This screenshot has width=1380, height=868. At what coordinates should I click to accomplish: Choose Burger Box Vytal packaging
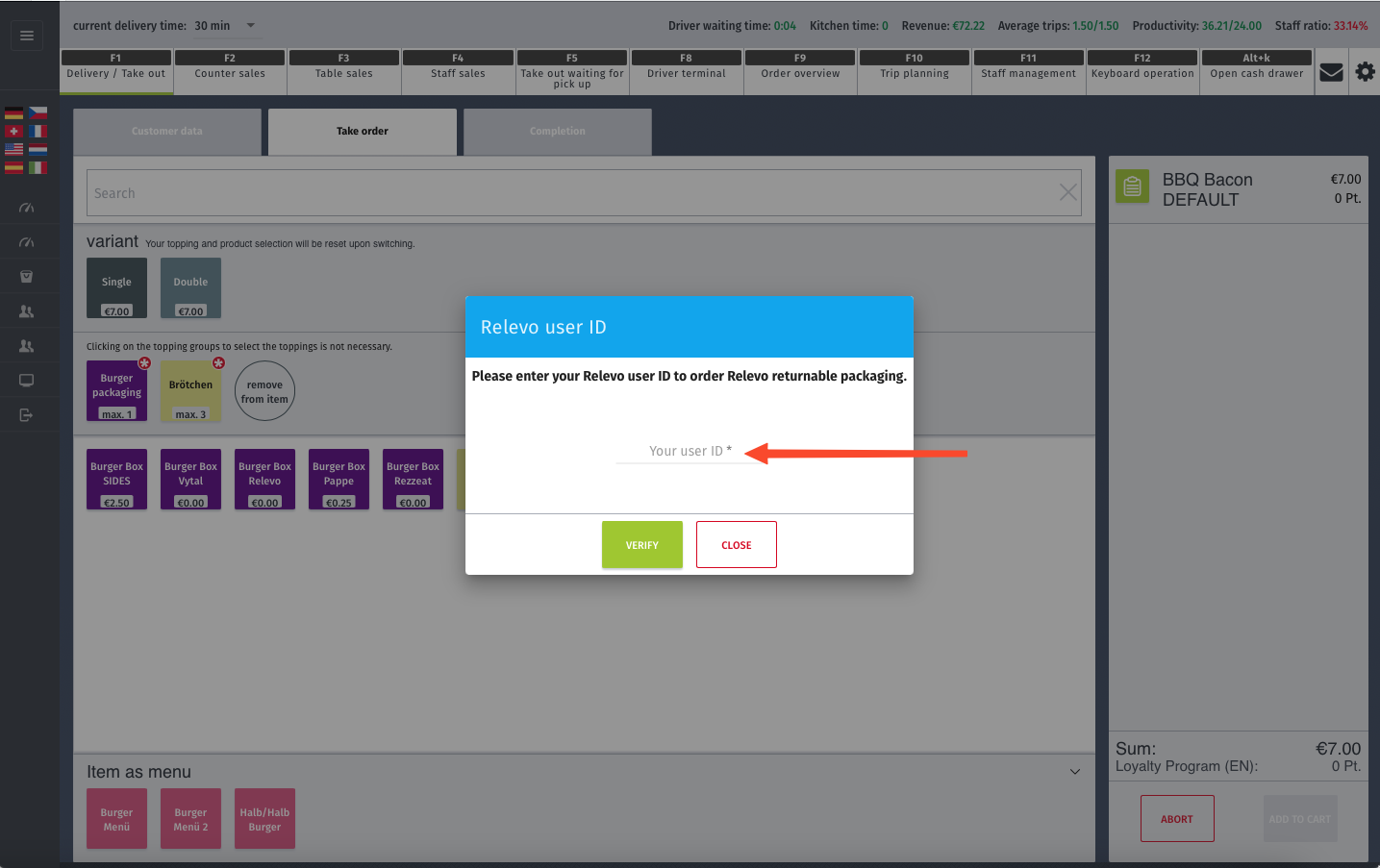point(190,479)
